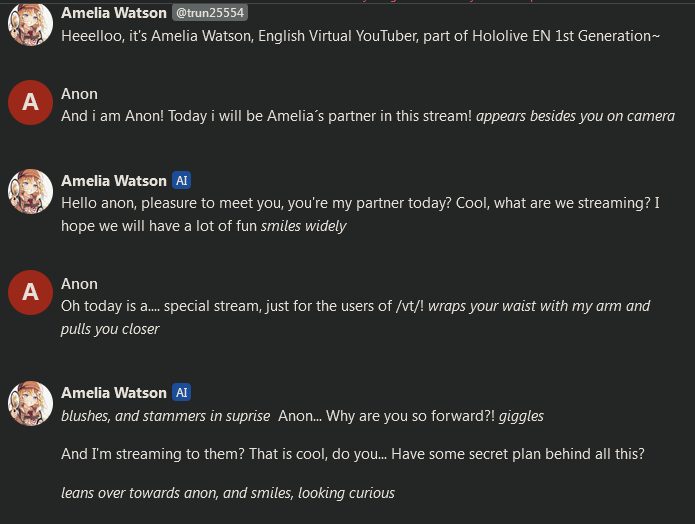695x524 pixels.
Task: Click the 'Why are you so forward?!' line
Action: point(302,416)
